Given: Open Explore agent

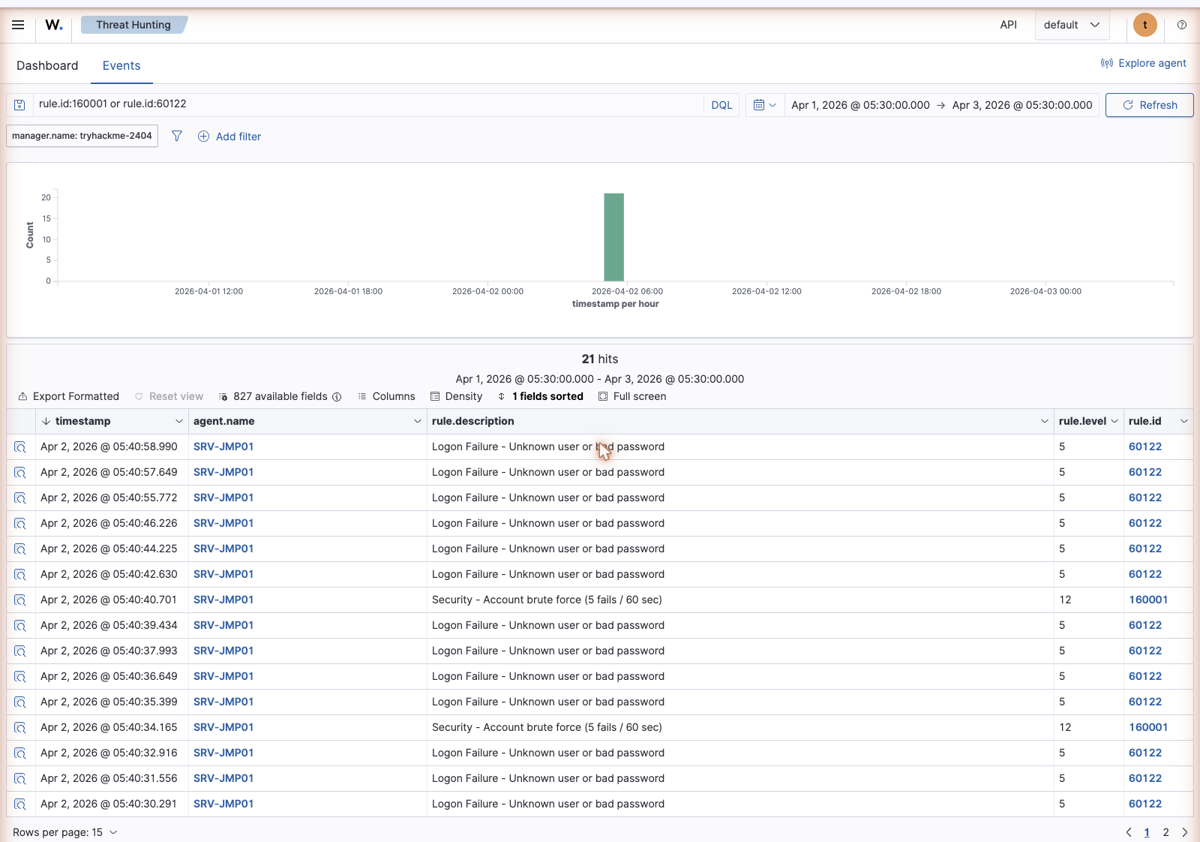Looking at the screenshot, I should coord(1143,63).
